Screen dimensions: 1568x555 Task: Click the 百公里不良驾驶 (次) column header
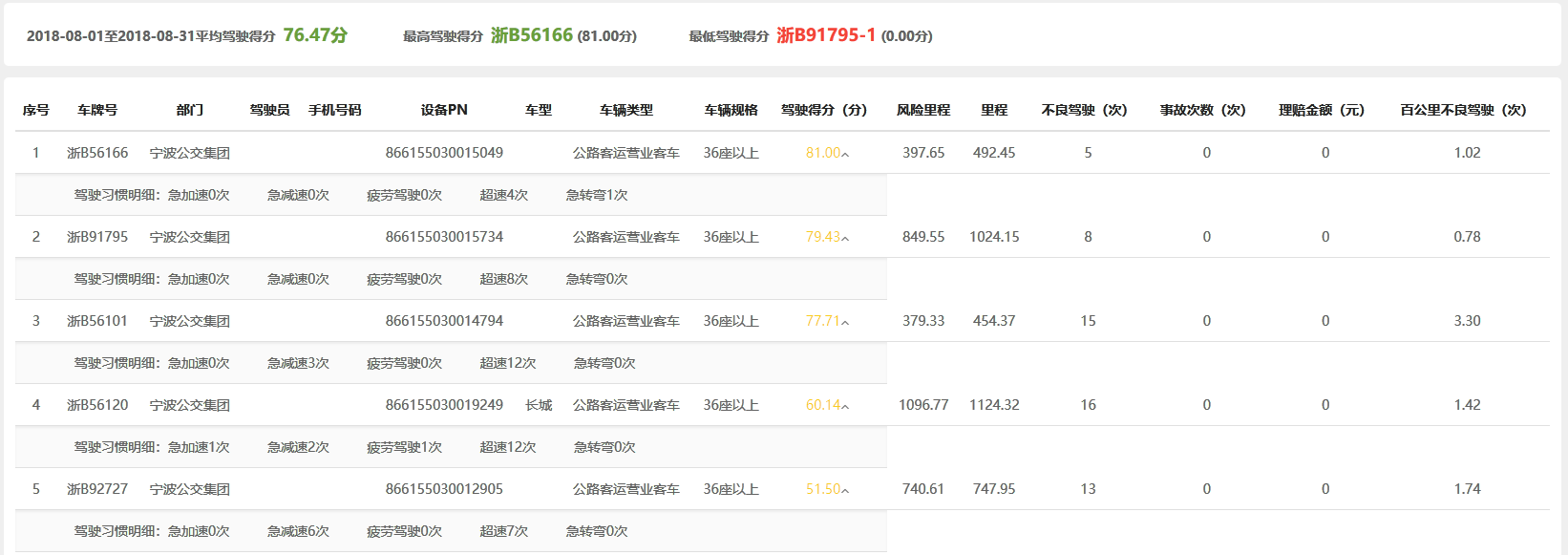tap(1462, 110)
